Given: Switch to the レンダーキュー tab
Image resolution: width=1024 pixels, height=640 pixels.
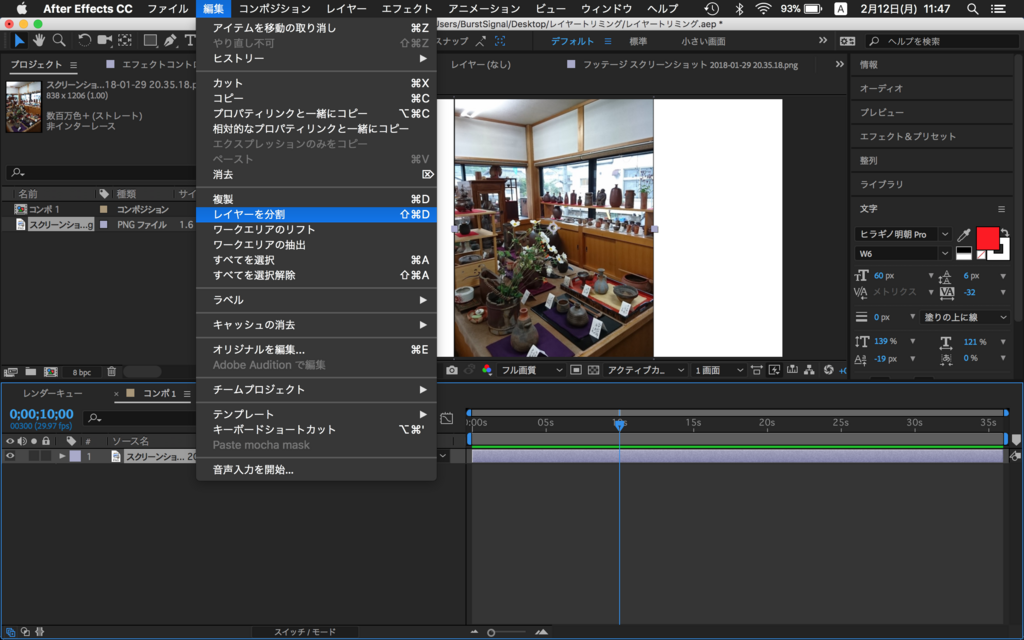Looking at the screenshot, I should tap(52, 393).
